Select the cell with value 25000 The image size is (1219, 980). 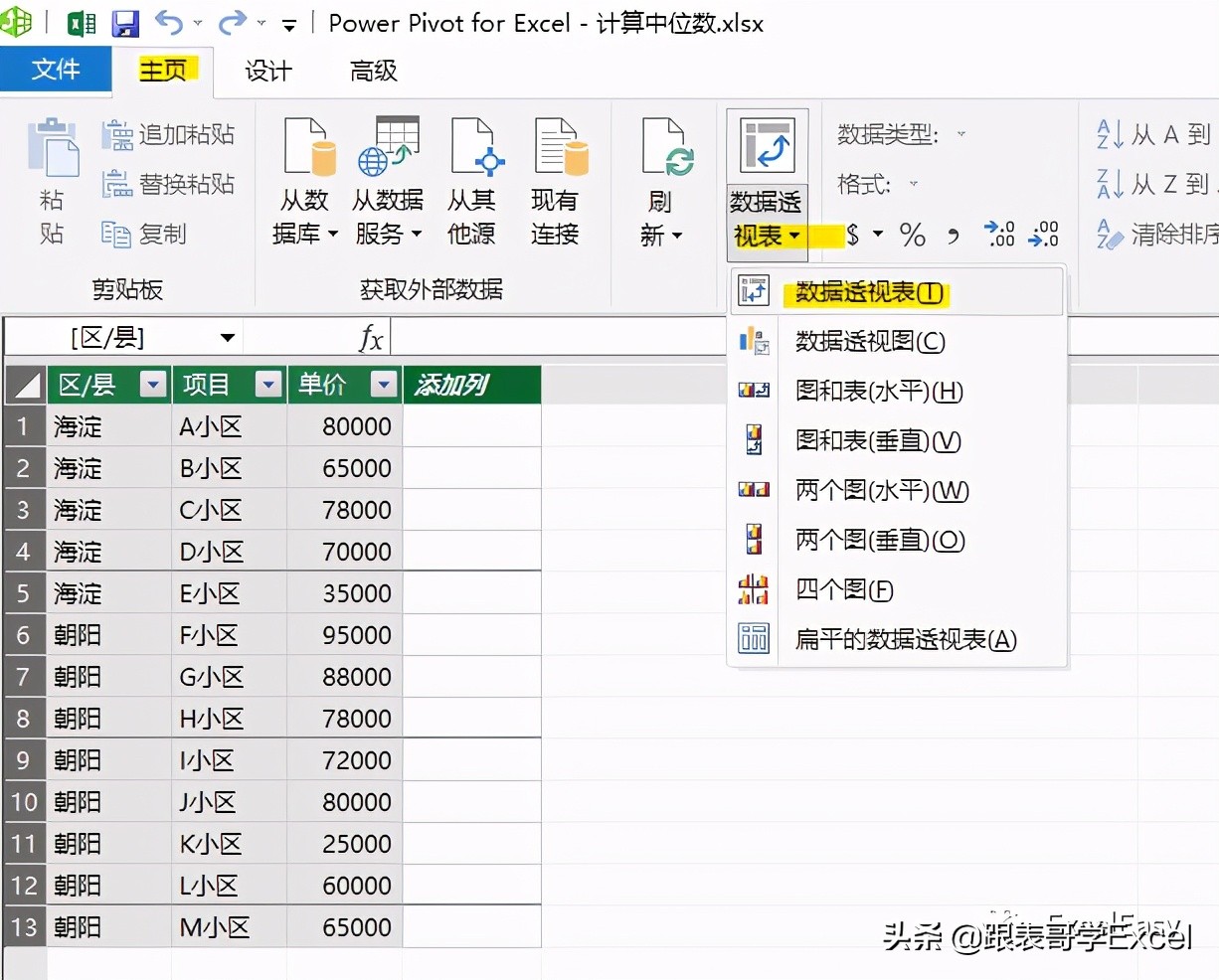pos(345,844)
